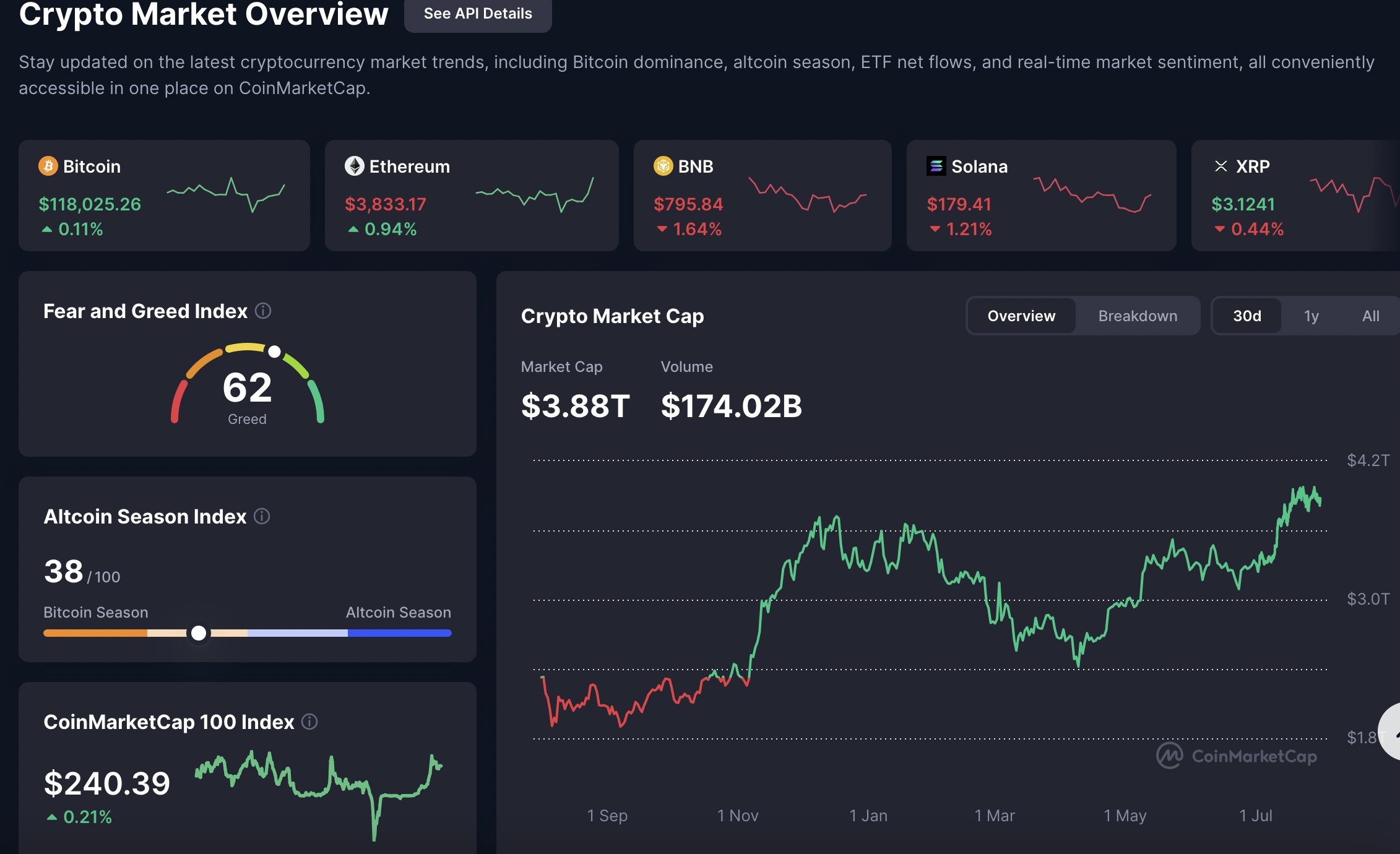Click the Solana price $179.41
Image resolution: width=1400 pixels, height=854 pixels.
coord(959,204)
